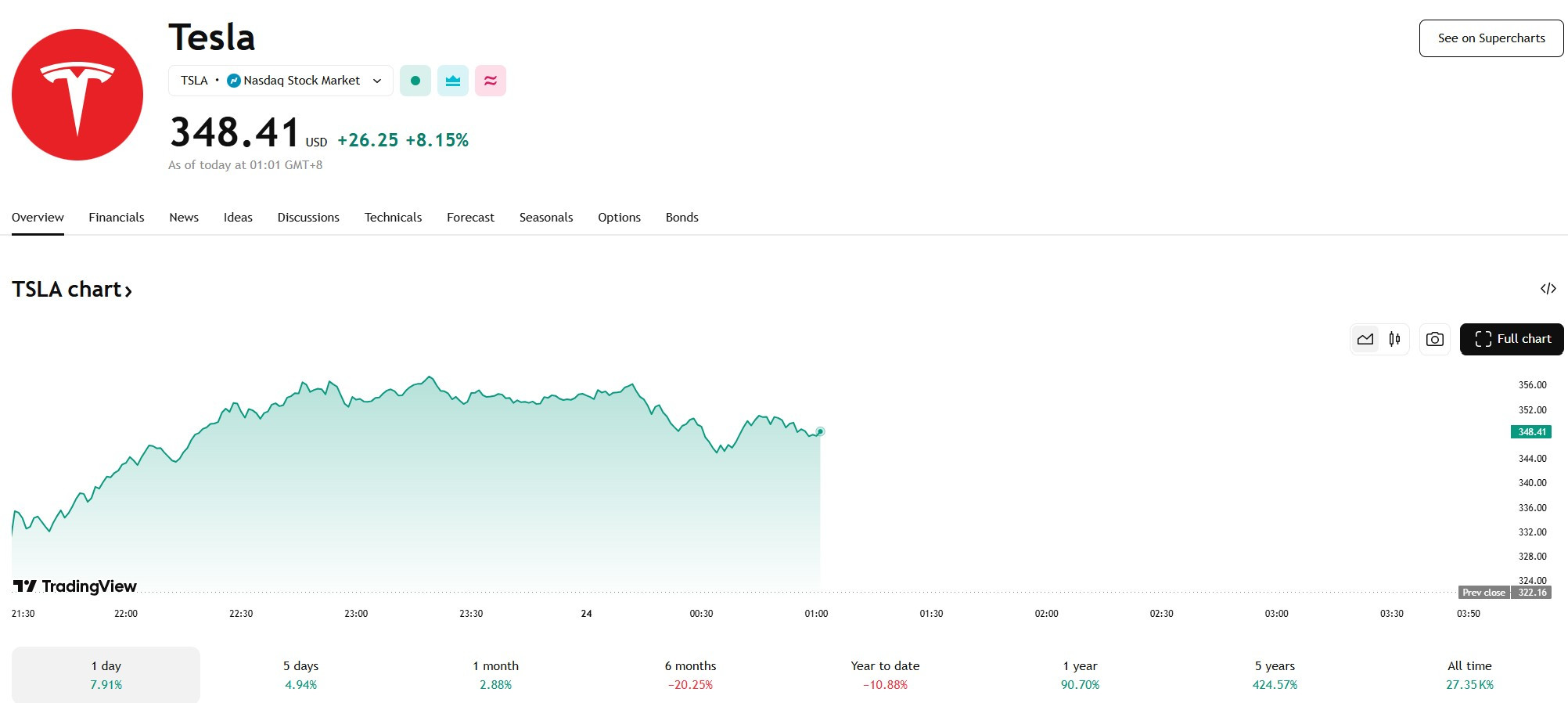The width and height of the screenshot is (1568, 703).
Task: Click See on Supercharts button
Action: pyautogui.click(x=1491, y=38)
